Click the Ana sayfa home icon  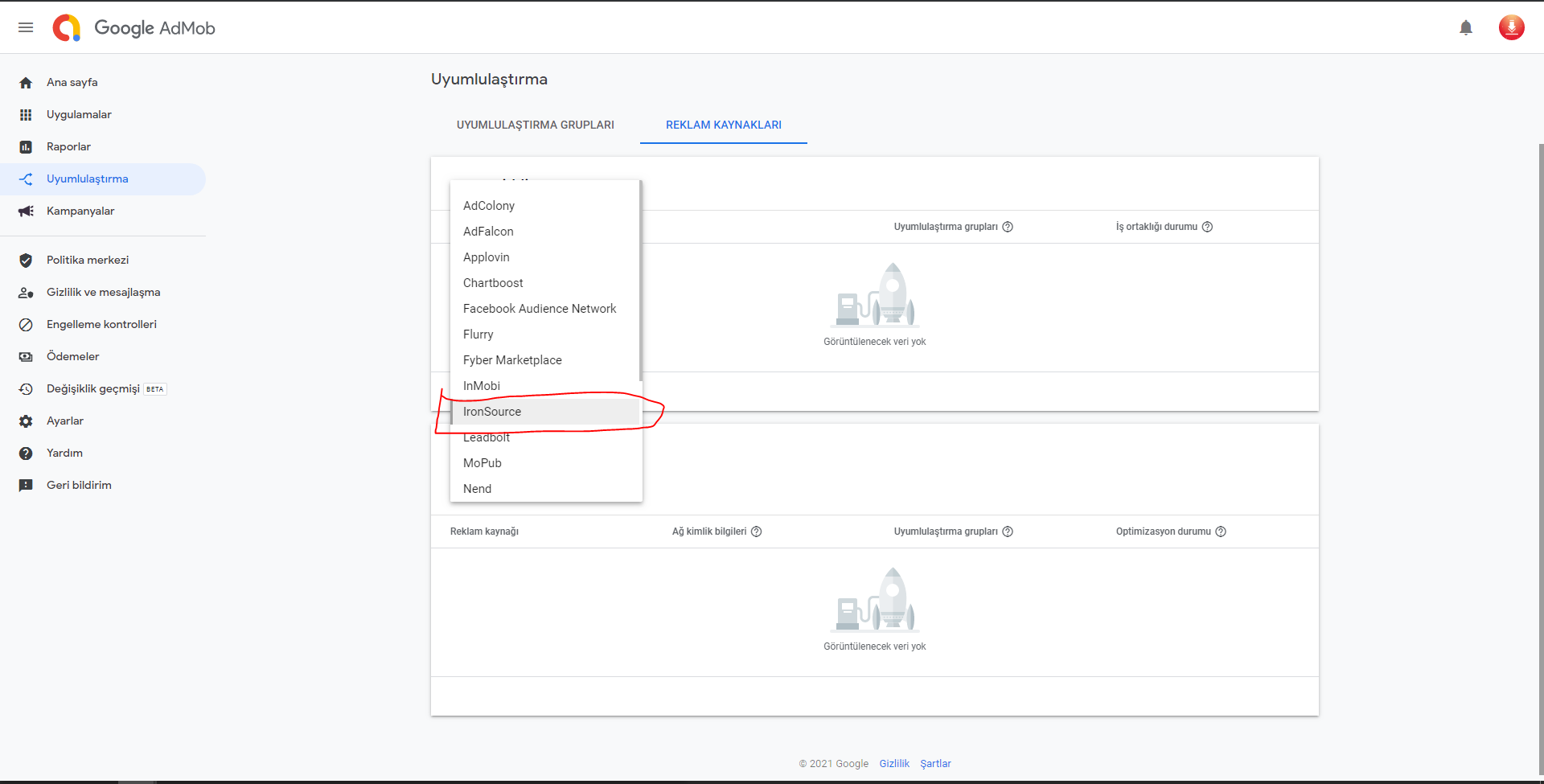(26, 83)
